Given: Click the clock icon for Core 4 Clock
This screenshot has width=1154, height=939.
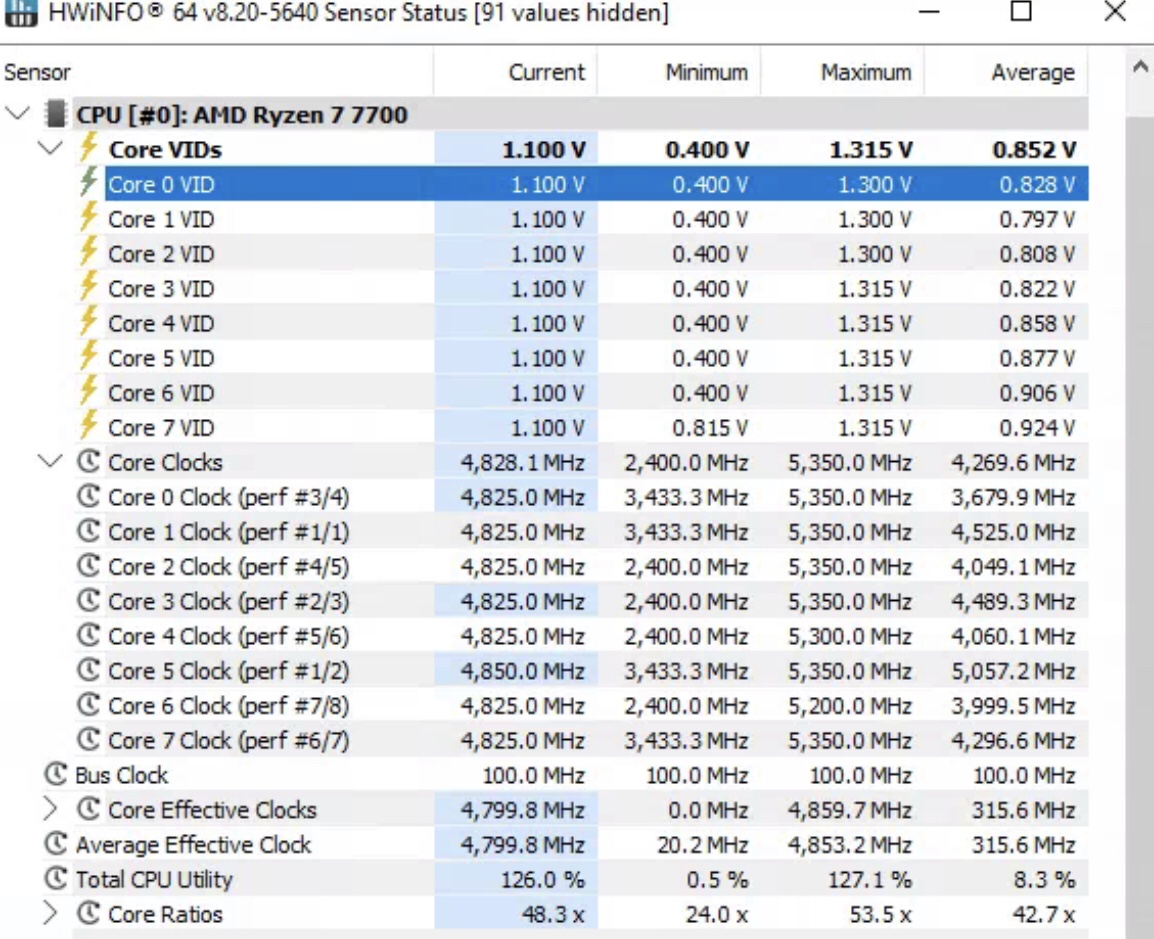Looking at the screenshot, I should (x=88, y=635).
